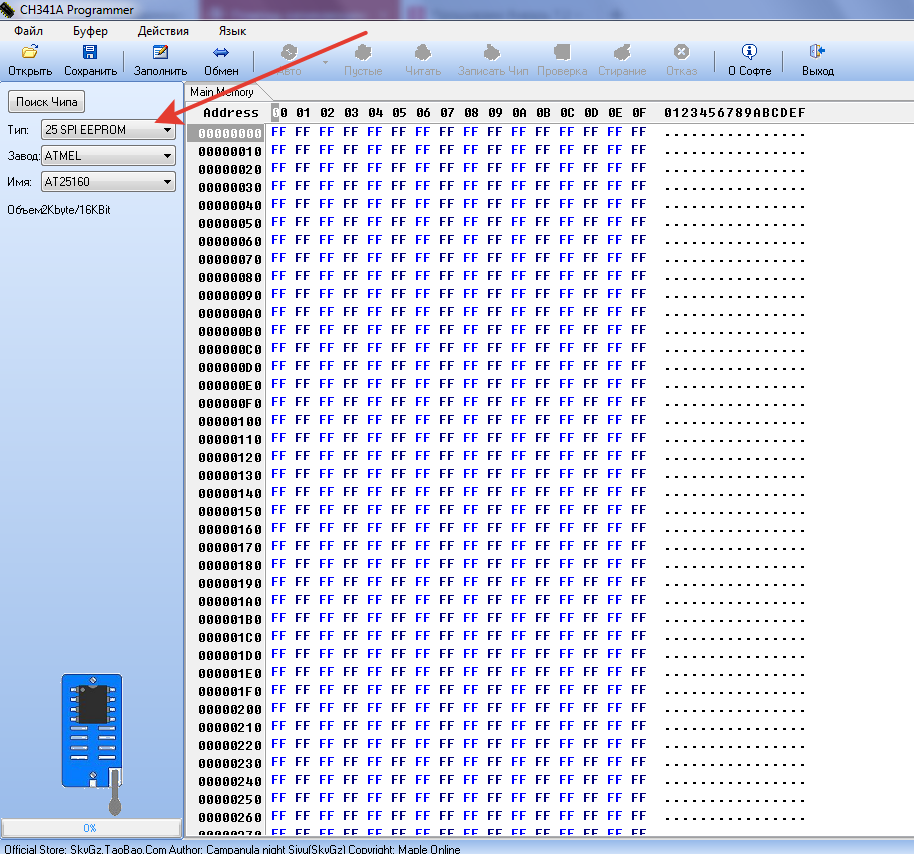Click the Official Store status bar text
This screenshot has width=914, height=854.
tap(232, 849)
